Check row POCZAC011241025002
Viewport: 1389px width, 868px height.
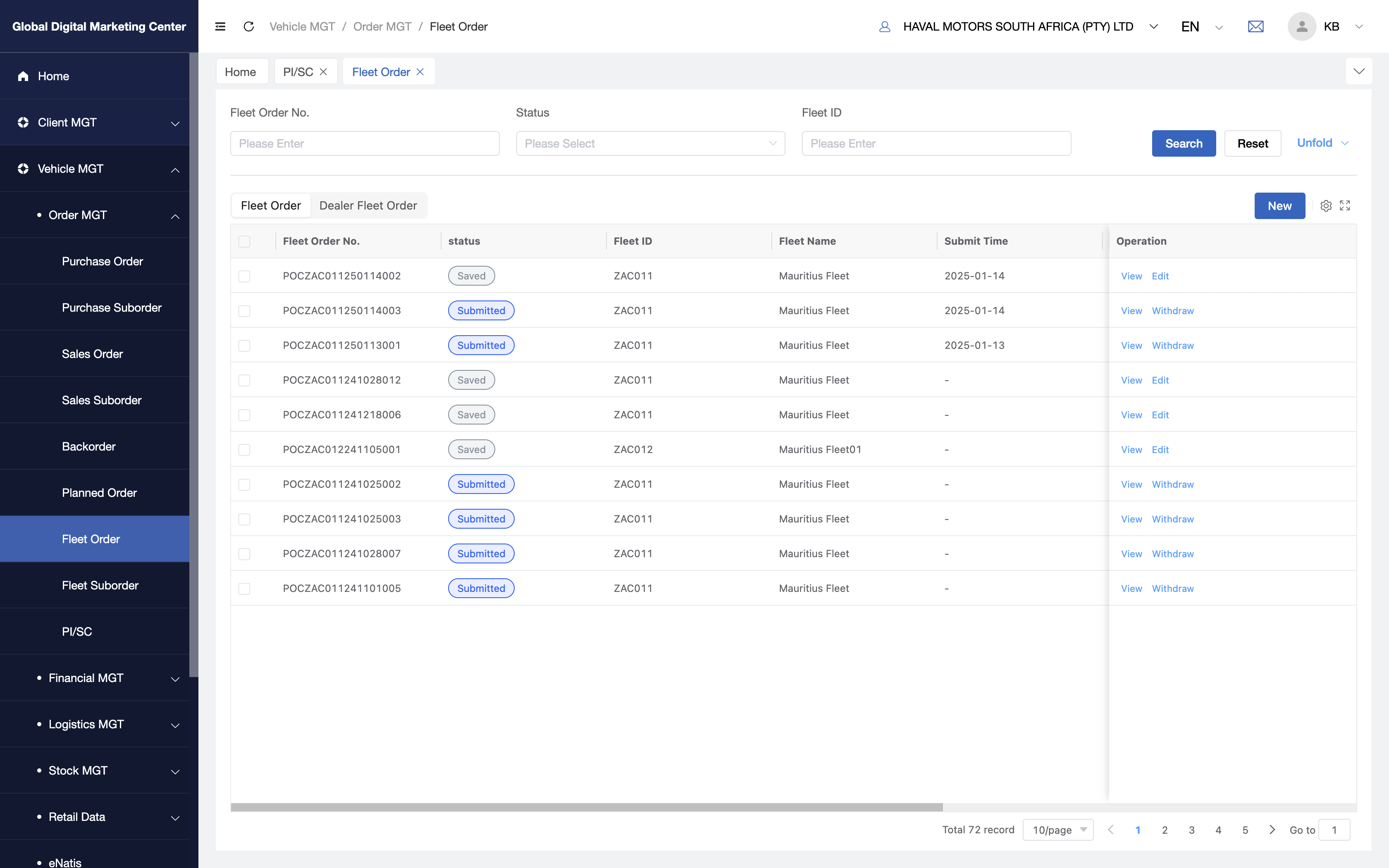tap(244, 484)
